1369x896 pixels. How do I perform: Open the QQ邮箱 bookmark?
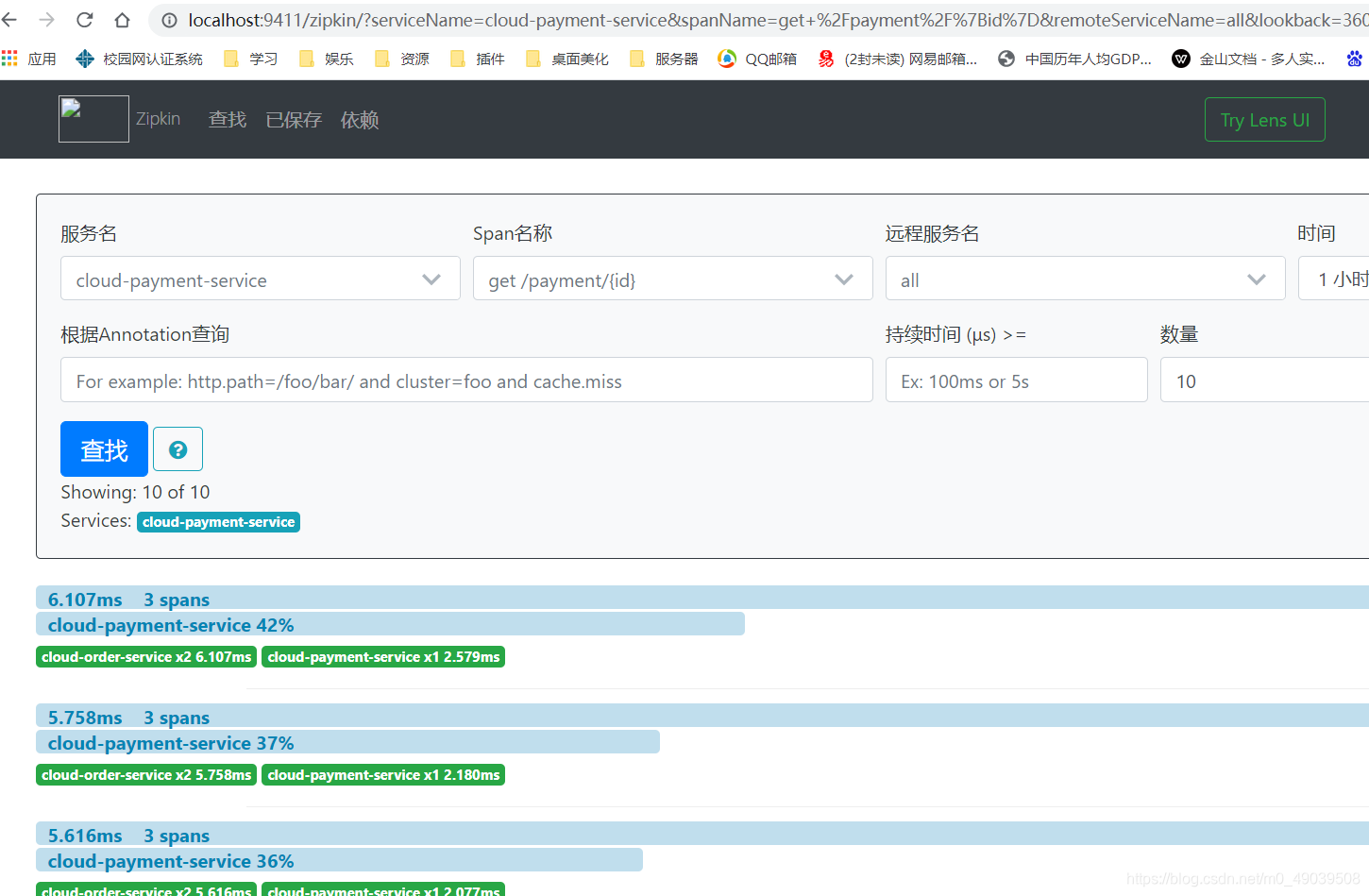(757, 59)
